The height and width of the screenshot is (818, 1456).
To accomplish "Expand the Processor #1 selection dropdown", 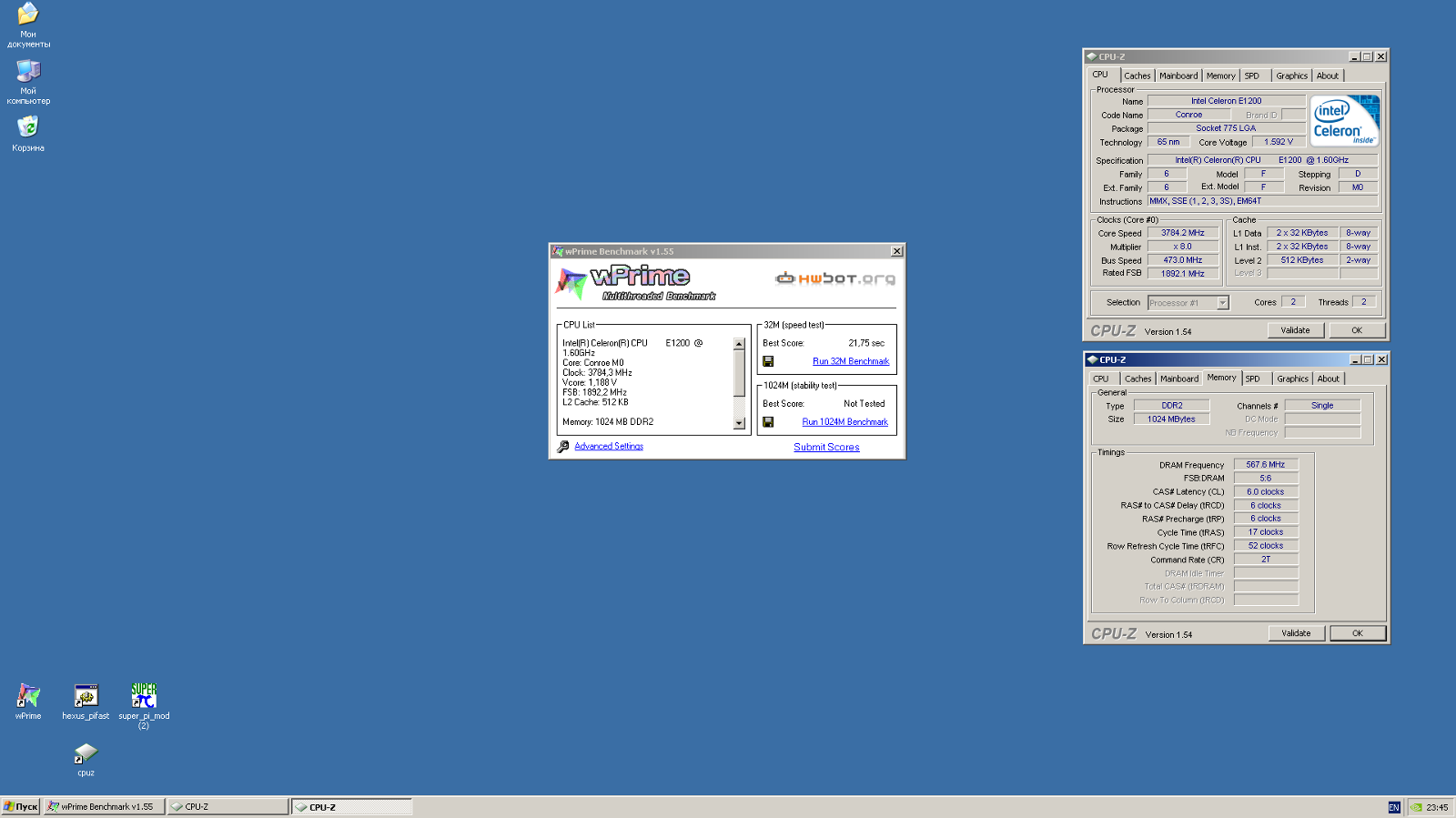I will click(1222, 303).
